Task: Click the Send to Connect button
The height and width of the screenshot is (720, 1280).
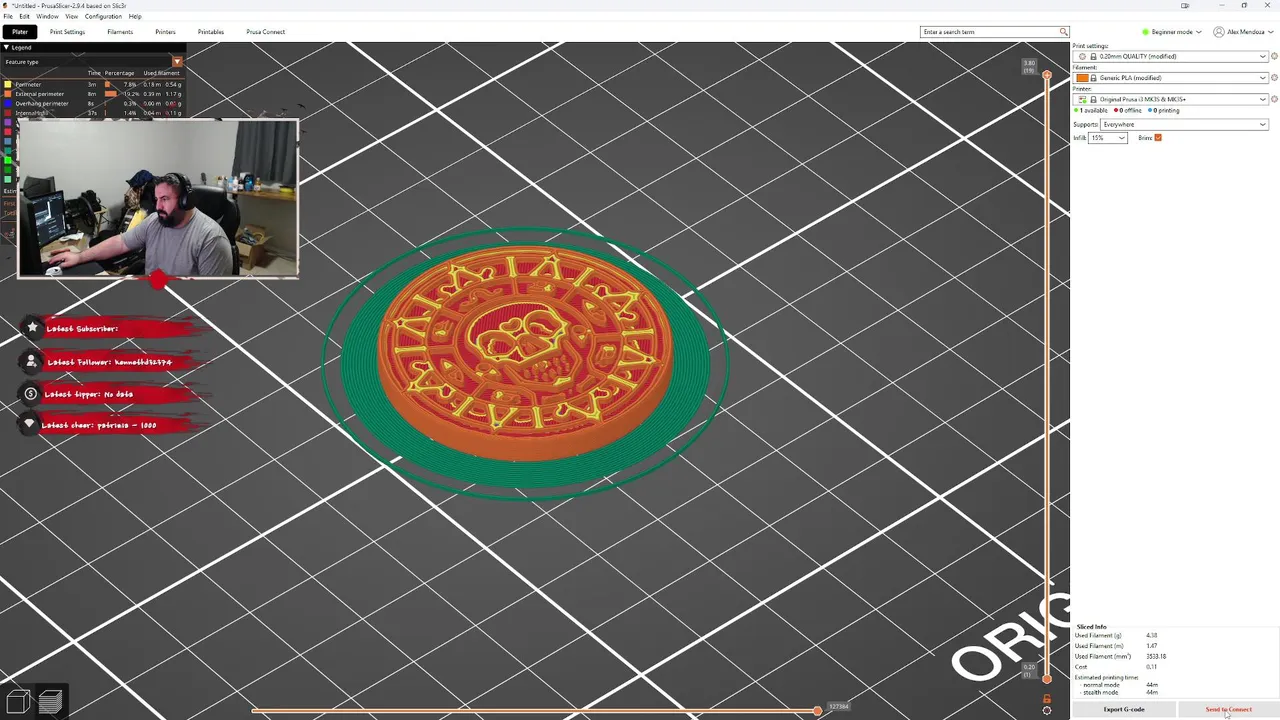Action: click(1228, 709)
